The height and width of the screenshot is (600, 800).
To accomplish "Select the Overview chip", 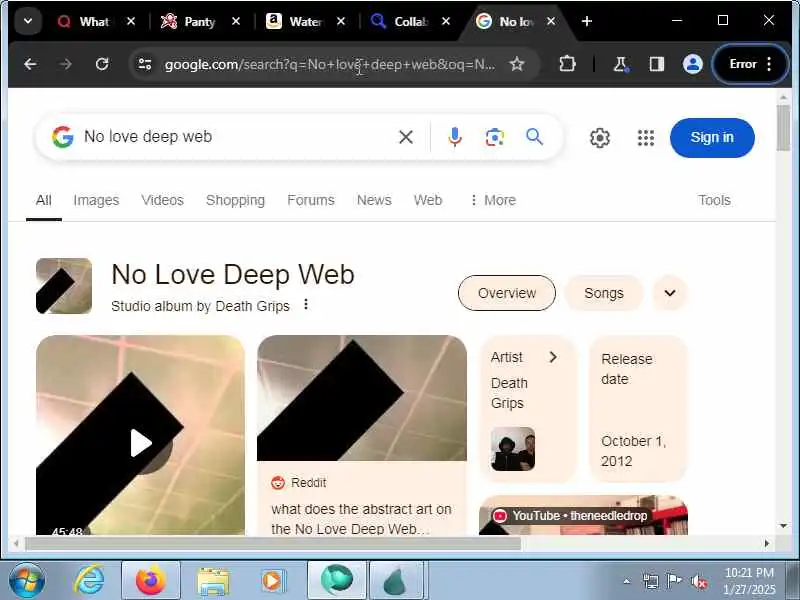I will pyautogui.click(x=507, y=293).
